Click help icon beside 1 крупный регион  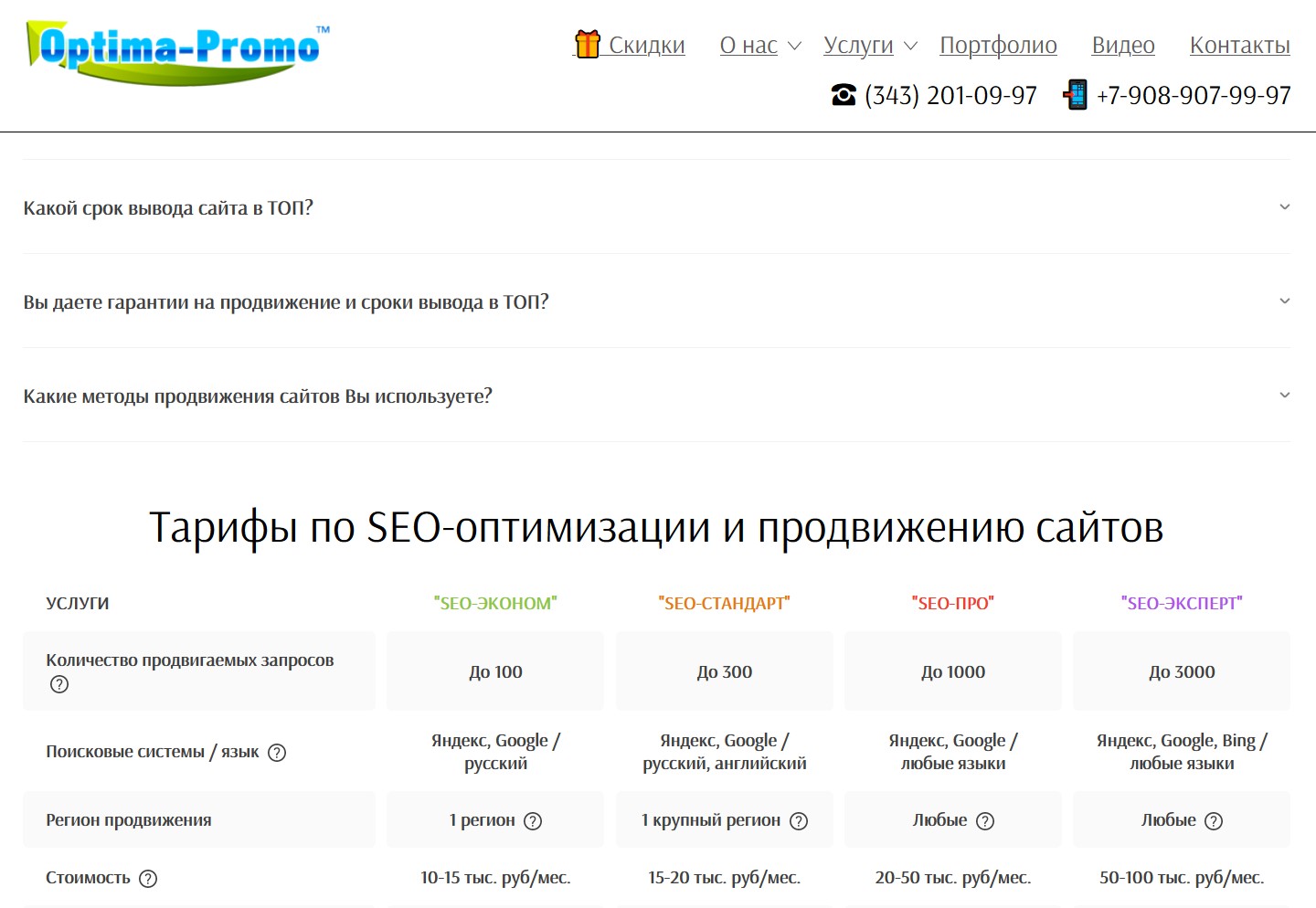(x=799, y=821)
